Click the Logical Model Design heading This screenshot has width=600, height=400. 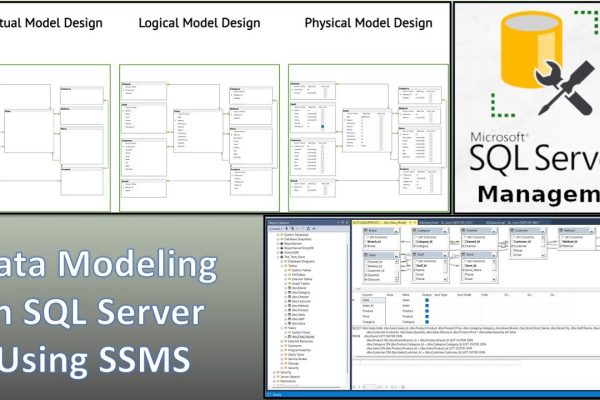200,21
